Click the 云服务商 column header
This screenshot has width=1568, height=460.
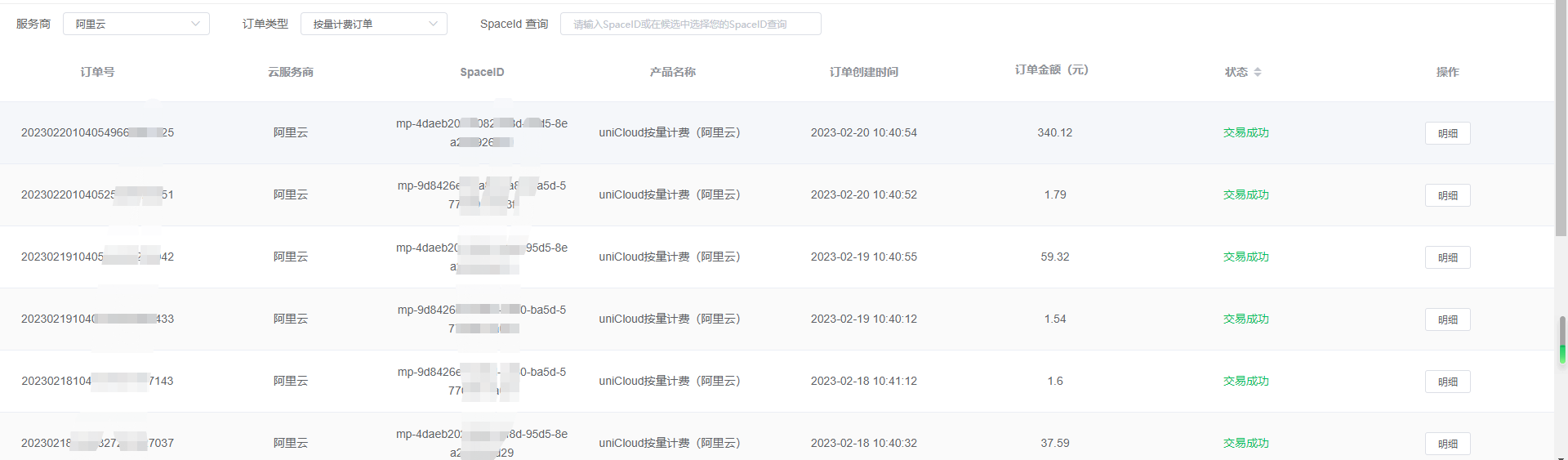pos(291,72)
